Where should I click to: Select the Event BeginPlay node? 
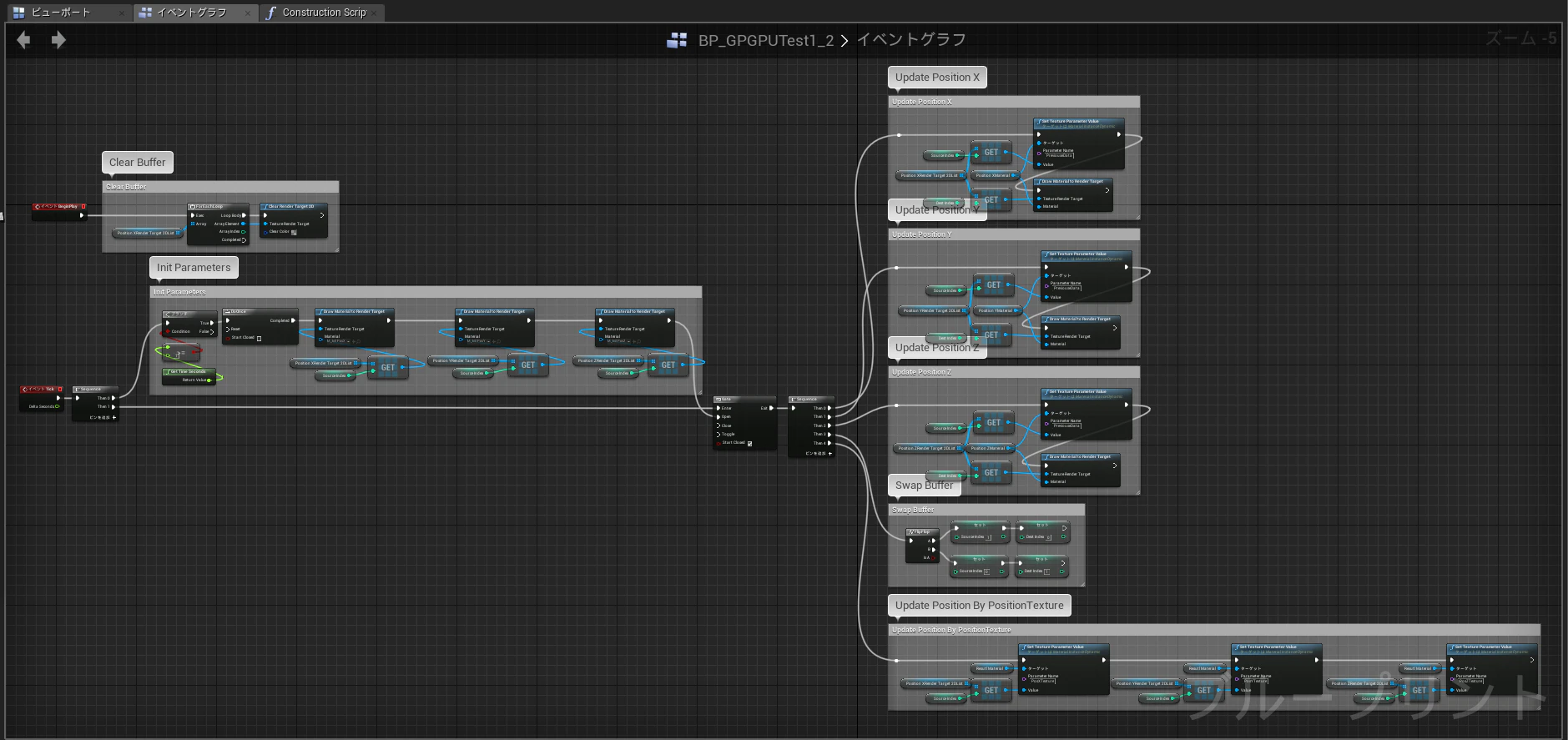59,212
